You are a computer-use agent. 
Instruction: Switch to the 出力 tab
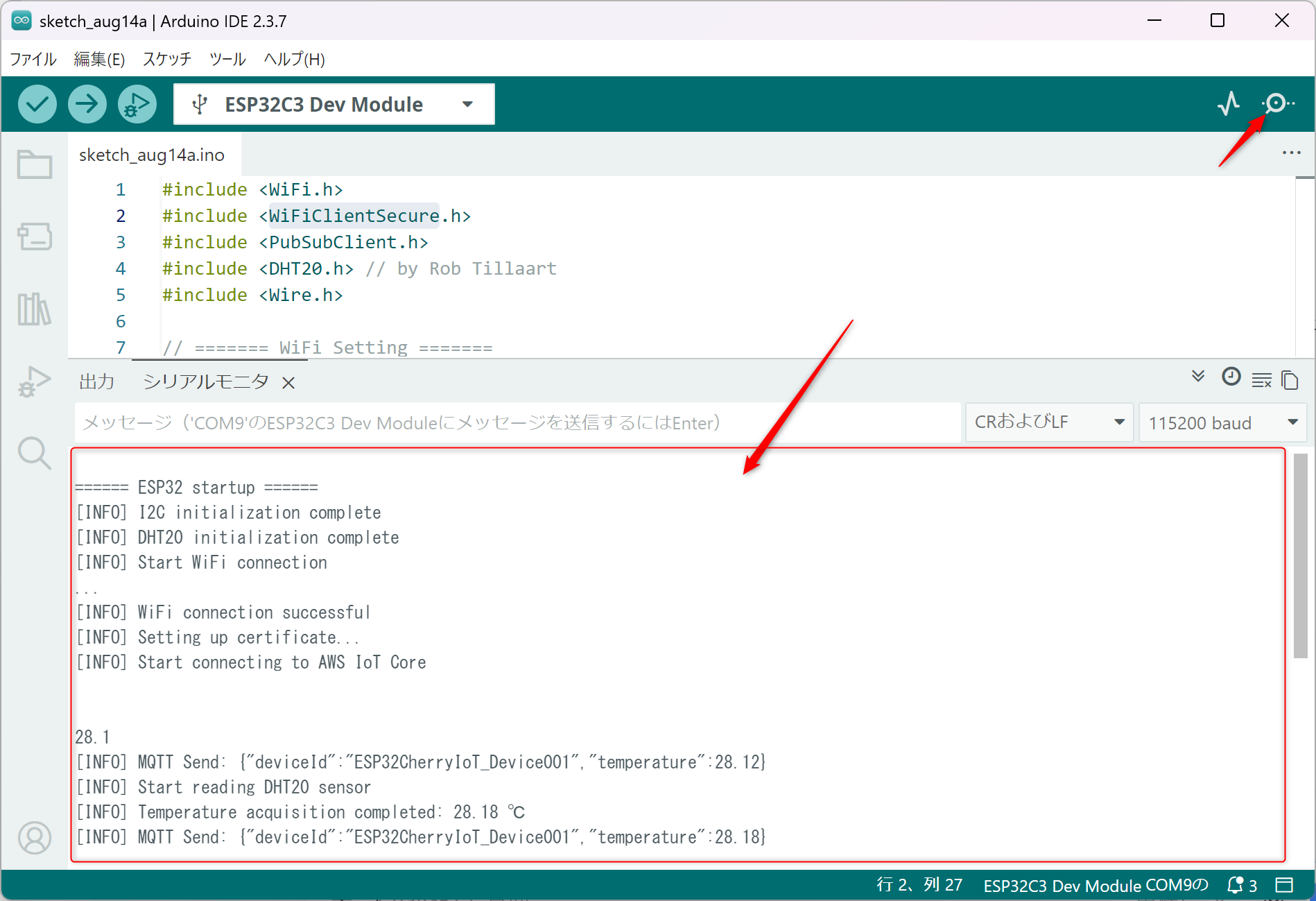coord(96,381)
